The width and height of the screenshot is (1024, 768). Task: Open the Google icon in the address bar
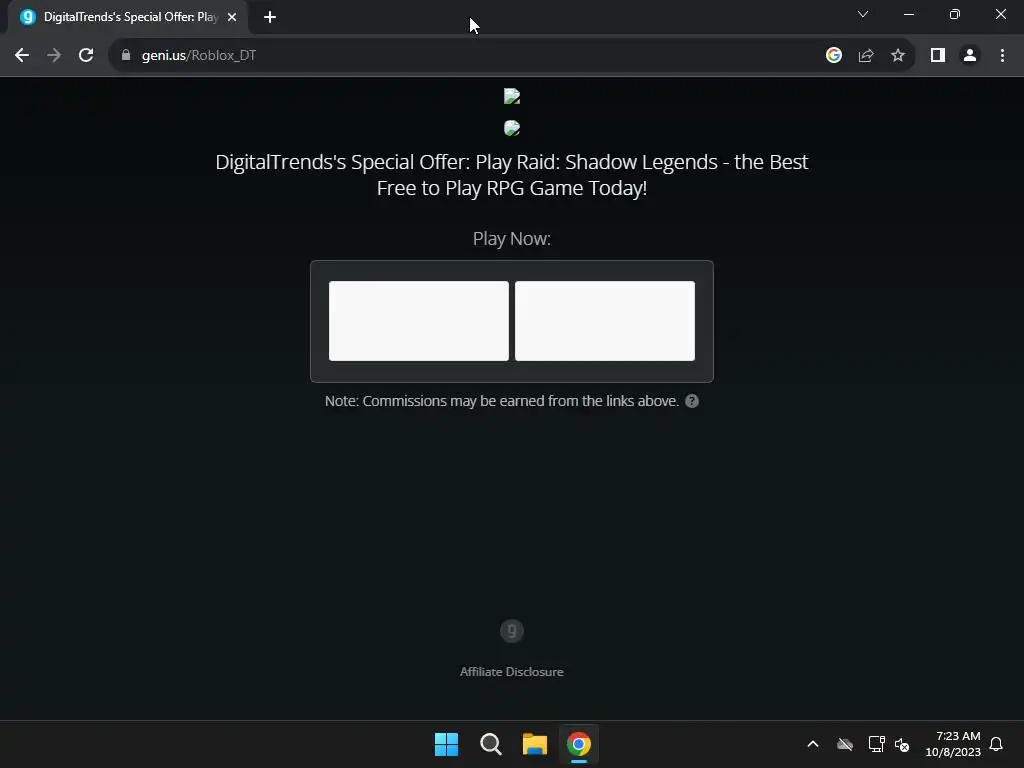point(833,56)
